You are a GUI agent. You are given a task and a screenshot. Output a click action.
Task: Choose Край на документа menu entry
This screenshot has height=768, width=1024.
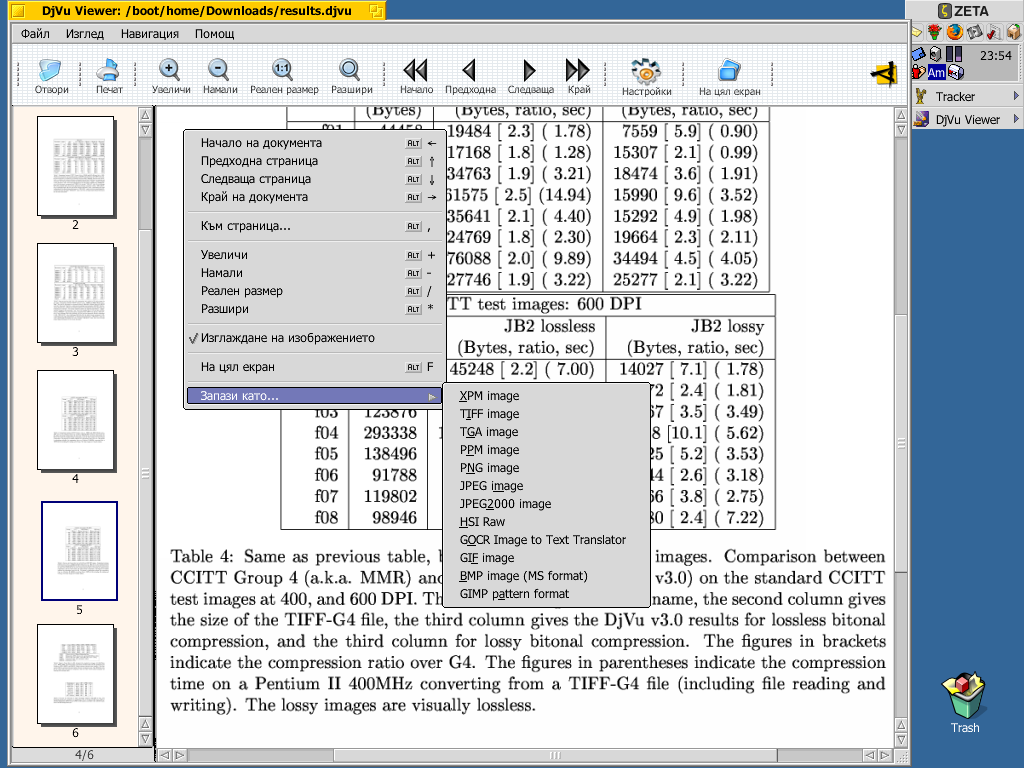315,197
